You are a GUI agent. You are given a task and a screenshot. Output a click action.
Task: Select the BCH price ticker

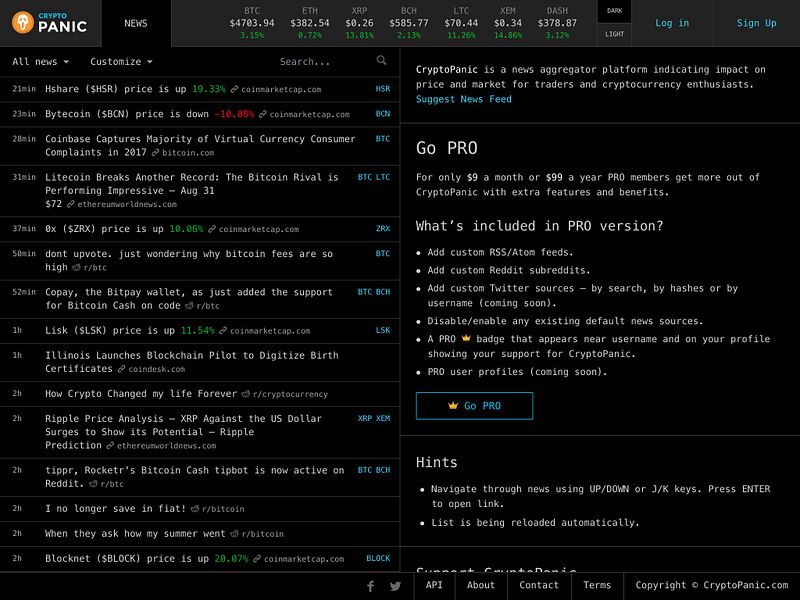coord(409,23)
